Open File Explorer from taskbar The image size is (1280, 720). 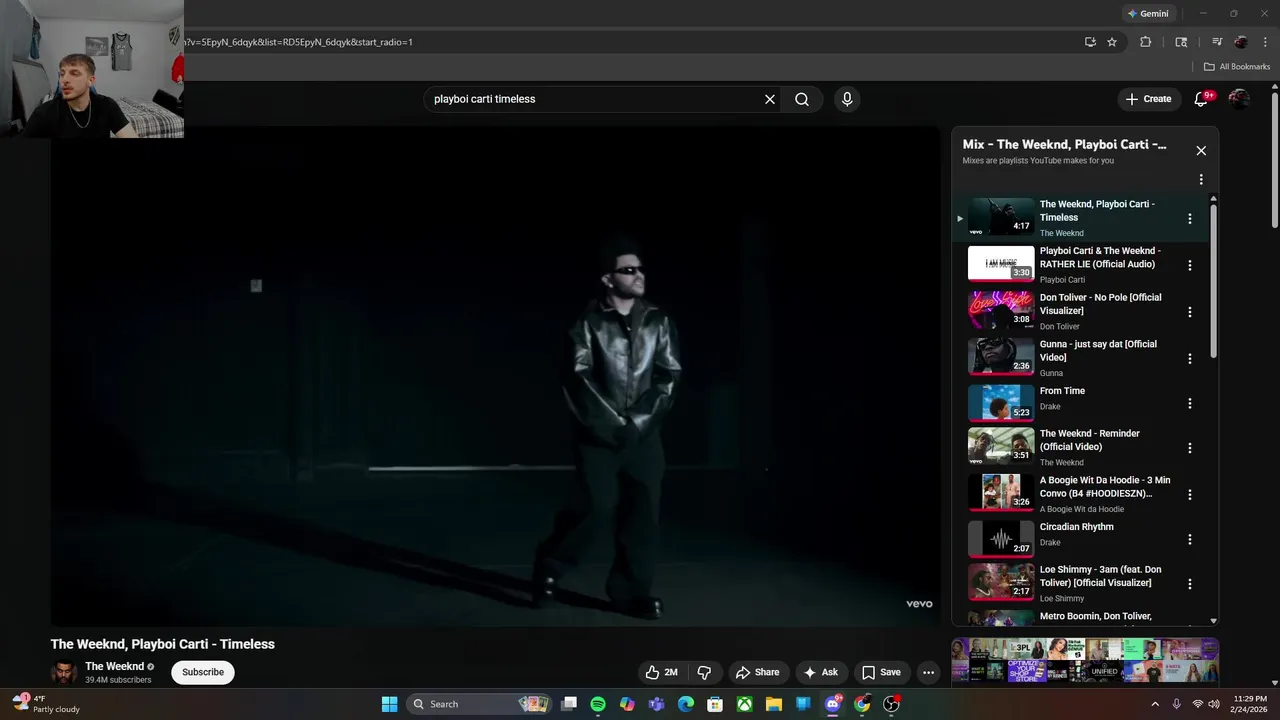[x=774, y=704]
